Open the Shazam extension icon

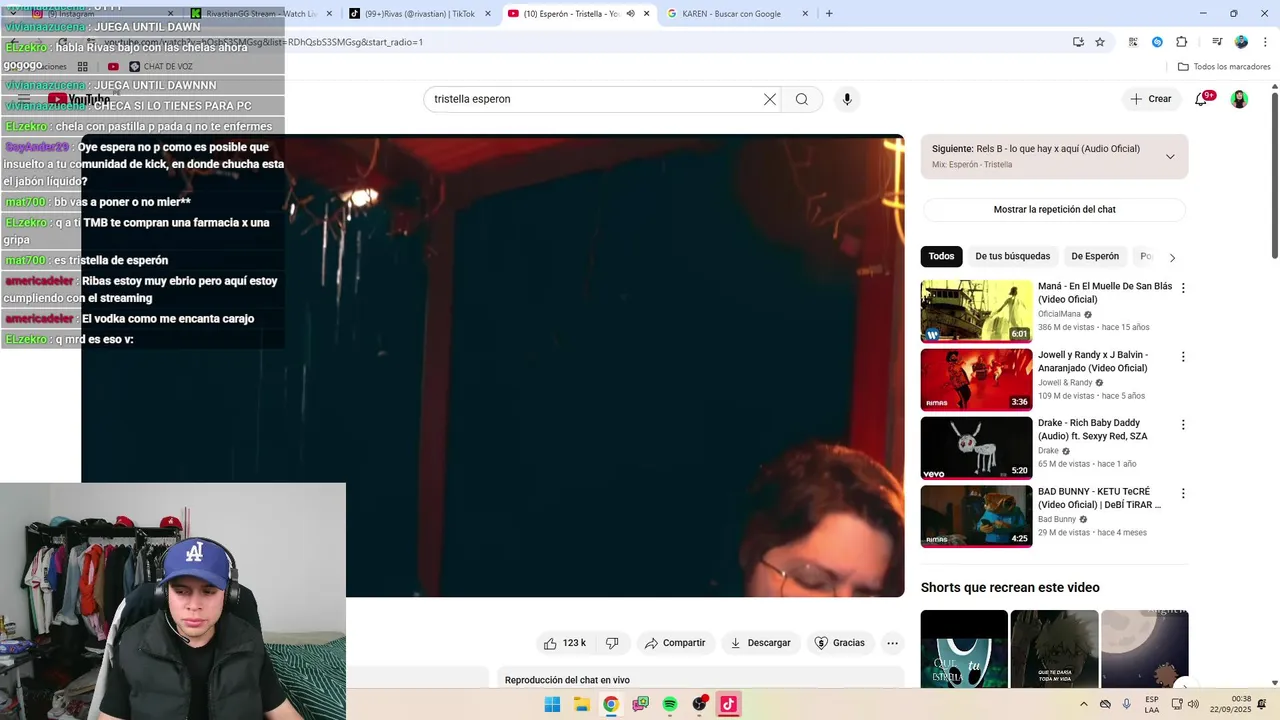click(1157, 42)
